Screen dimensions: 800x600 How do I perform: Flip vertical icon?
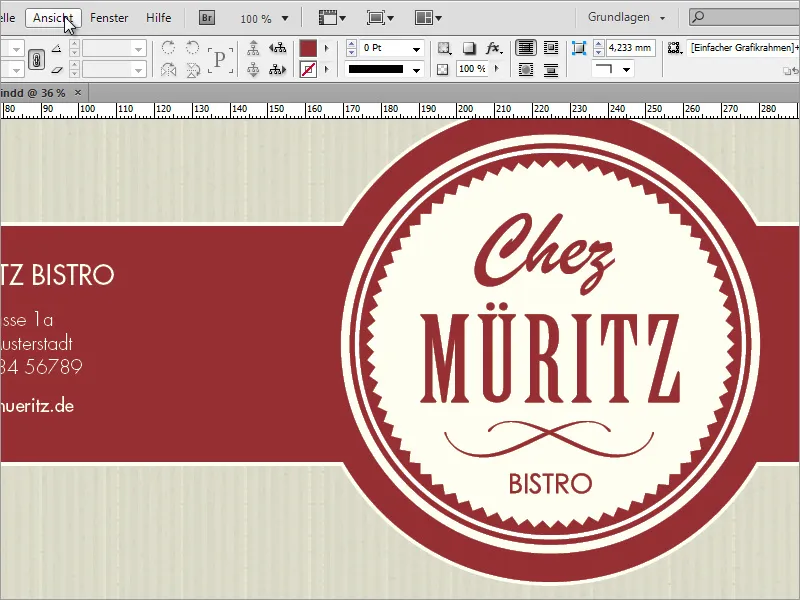coord(192,69)
